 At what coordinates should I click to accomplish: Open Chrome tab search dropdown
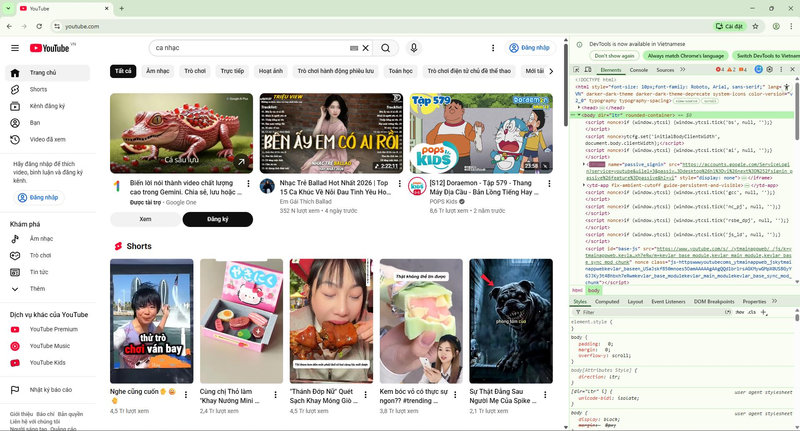click(8, 8)
